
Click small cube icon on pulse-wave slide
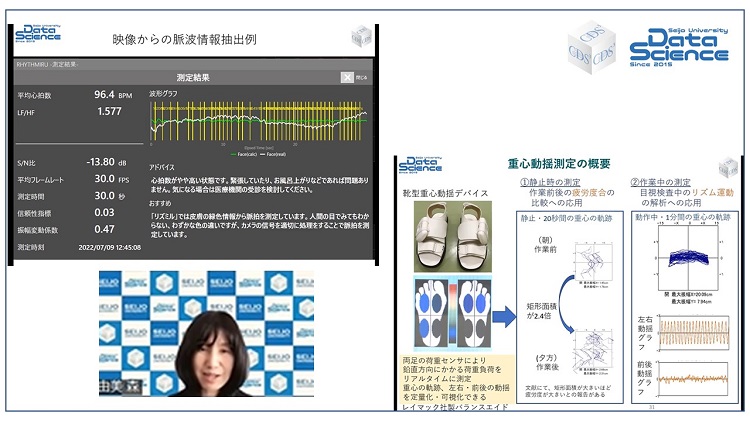click(x=362, y=38)
